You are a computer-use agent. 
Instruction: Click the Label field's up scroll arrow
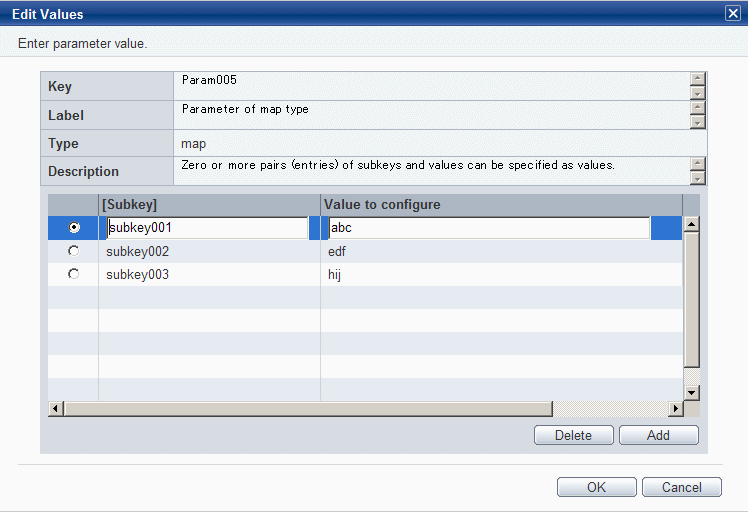click(697, 108)
